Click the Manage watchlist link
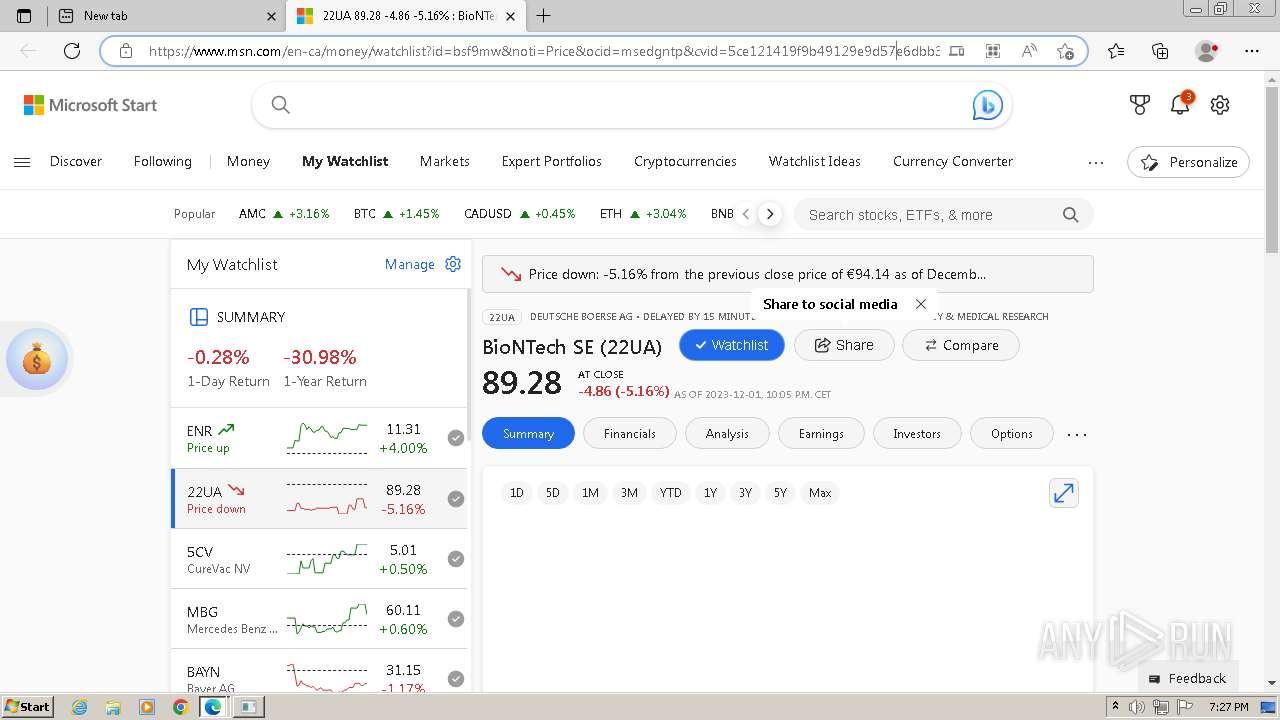 [x=410, y=264]
